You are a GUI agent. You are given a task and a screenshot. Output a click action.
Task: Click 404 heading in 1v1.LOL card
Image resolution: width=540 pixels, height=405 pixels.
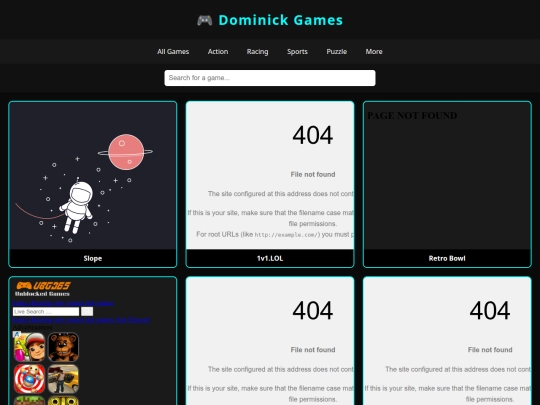click(x=313, y=135)
